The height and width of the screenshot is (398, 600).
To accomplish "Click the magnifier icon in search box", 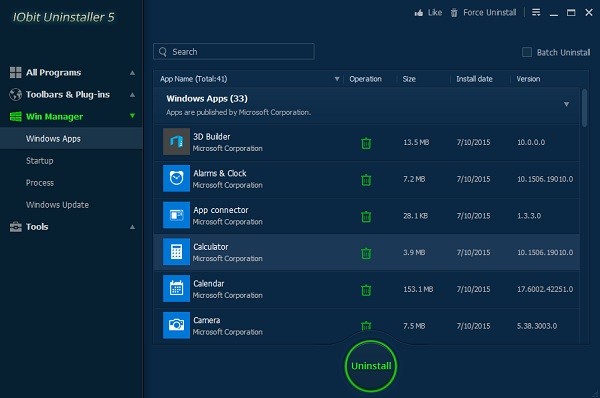I will point(163,52).
